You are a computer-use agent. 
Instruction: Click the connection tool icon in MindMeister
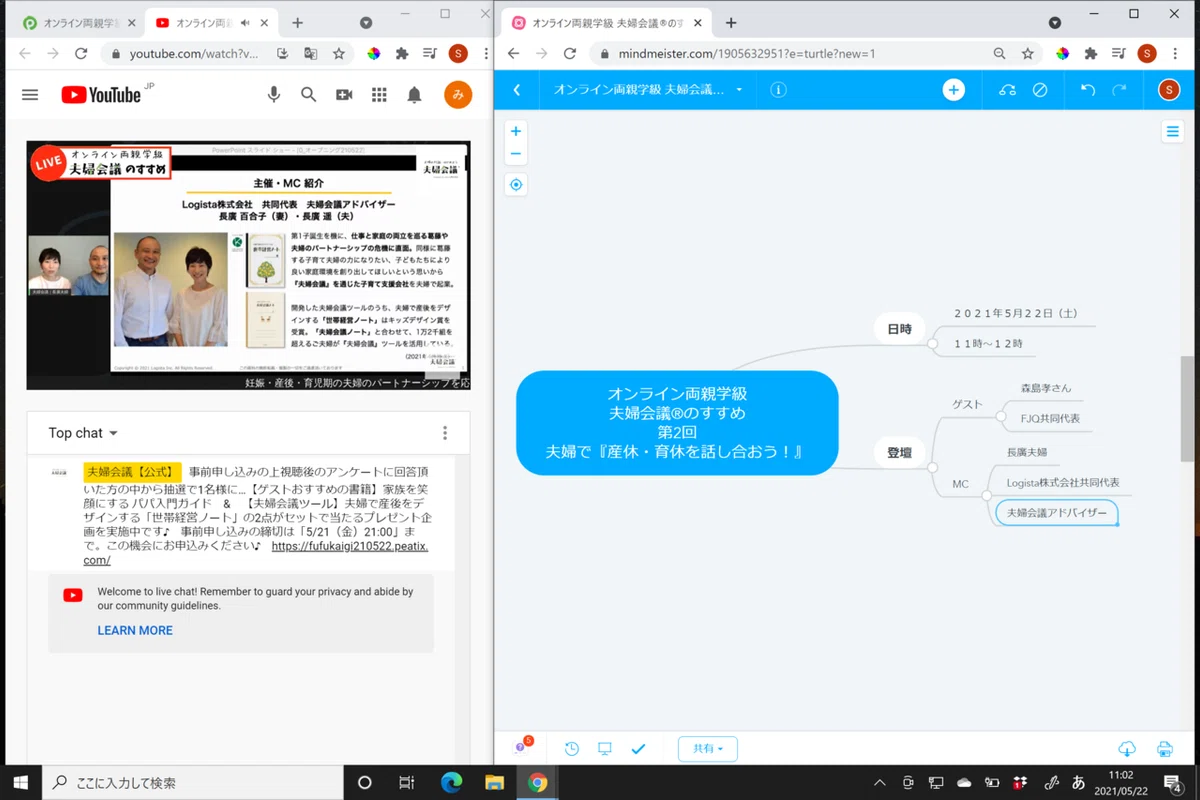click(x=1007, y=90)
